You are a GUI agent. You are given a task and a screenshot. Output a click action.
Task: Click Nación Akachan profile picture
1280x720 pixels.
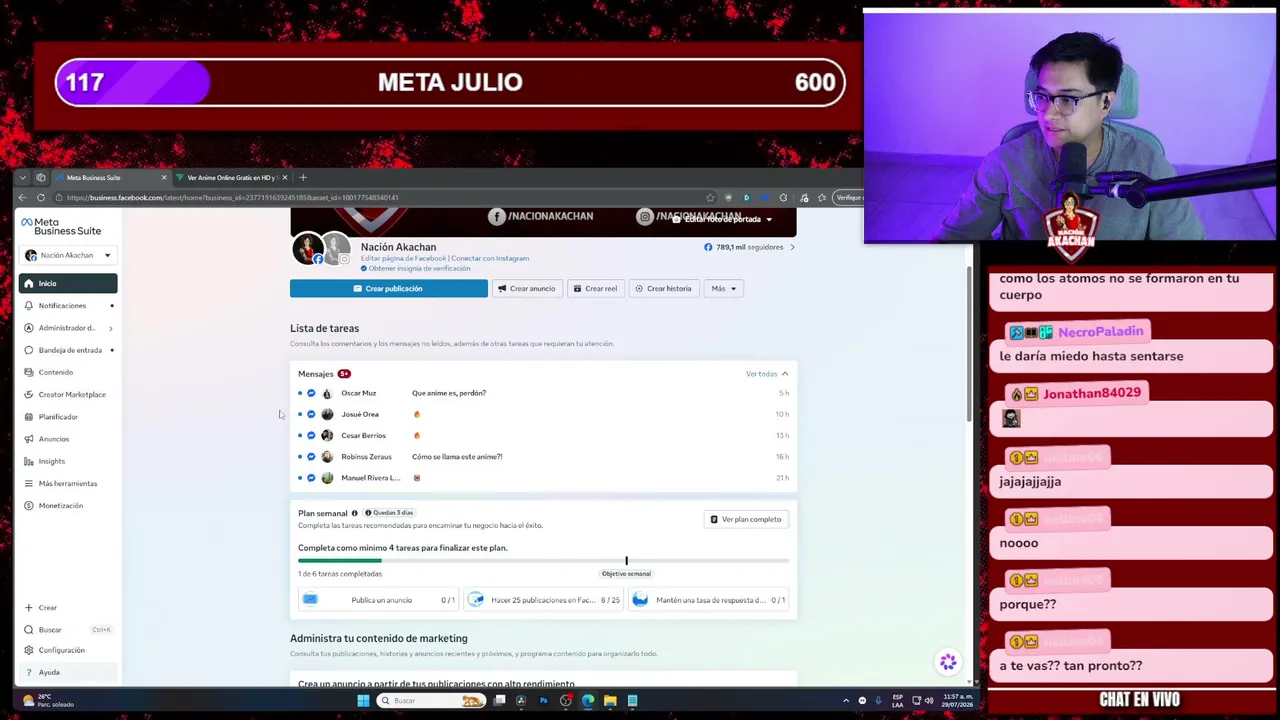(x=307, y=250)
